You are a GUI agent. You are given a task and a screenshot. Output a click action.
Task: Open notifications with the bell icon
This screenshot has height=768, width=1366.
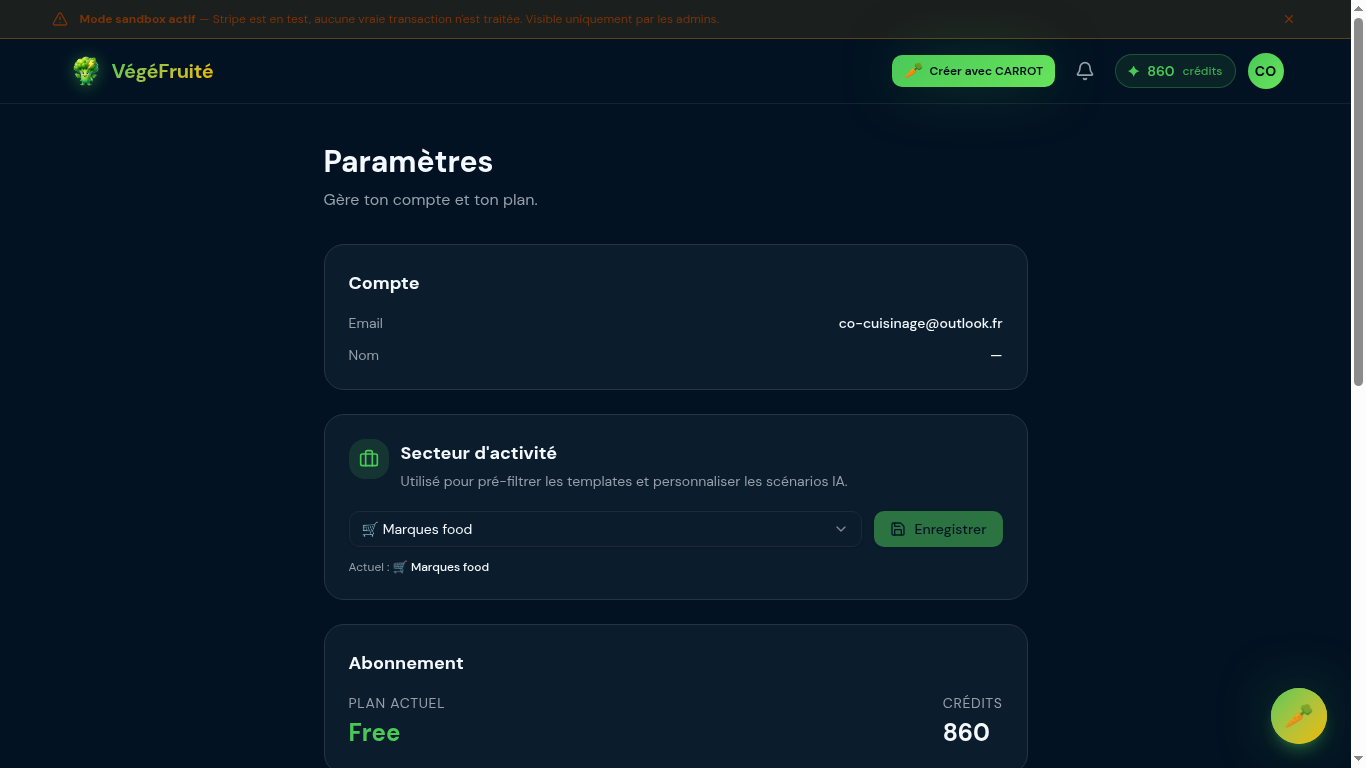click(1085, 71)
